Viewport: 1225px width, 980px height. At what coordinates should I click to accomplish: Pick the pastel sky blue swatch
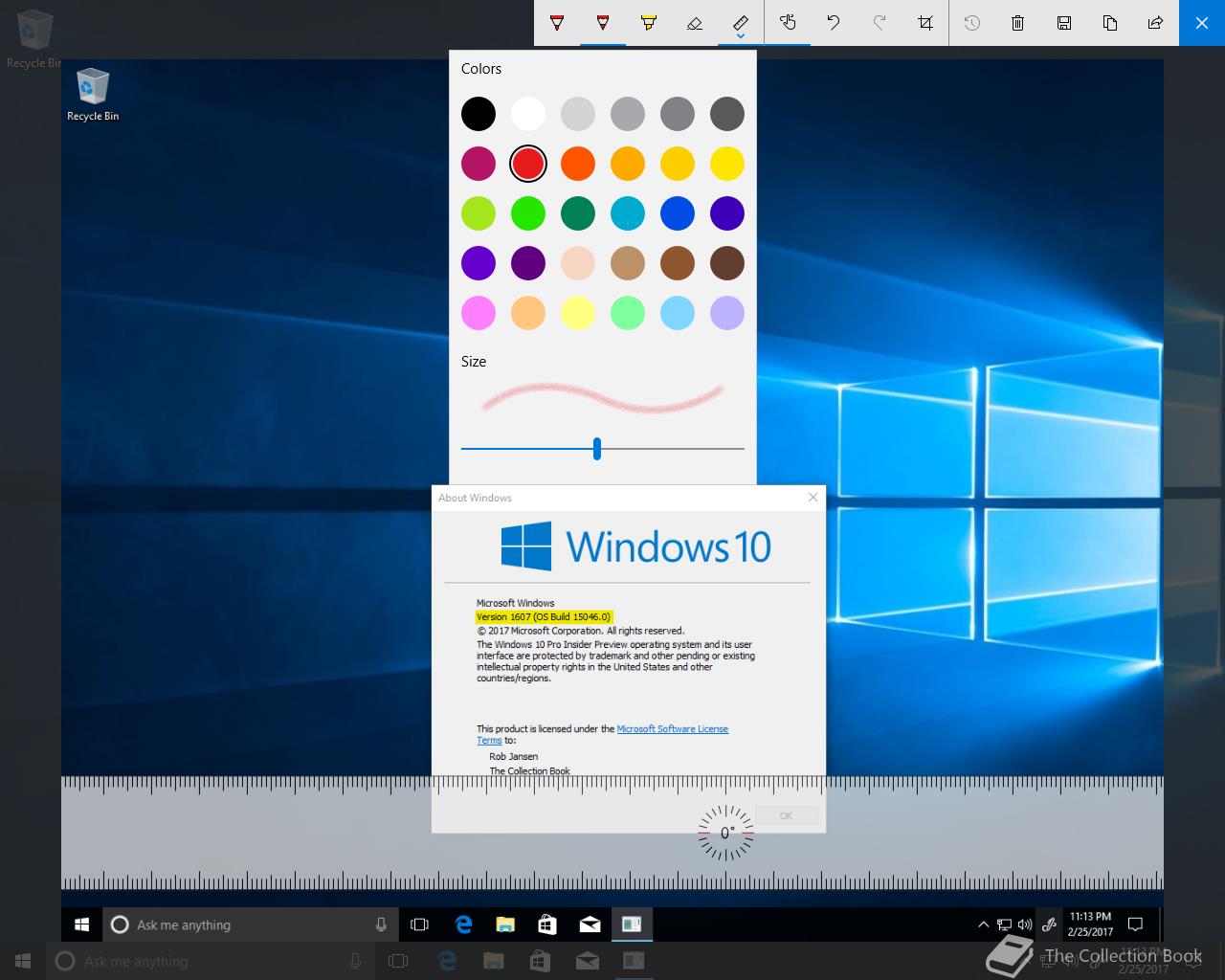[678, 313]
